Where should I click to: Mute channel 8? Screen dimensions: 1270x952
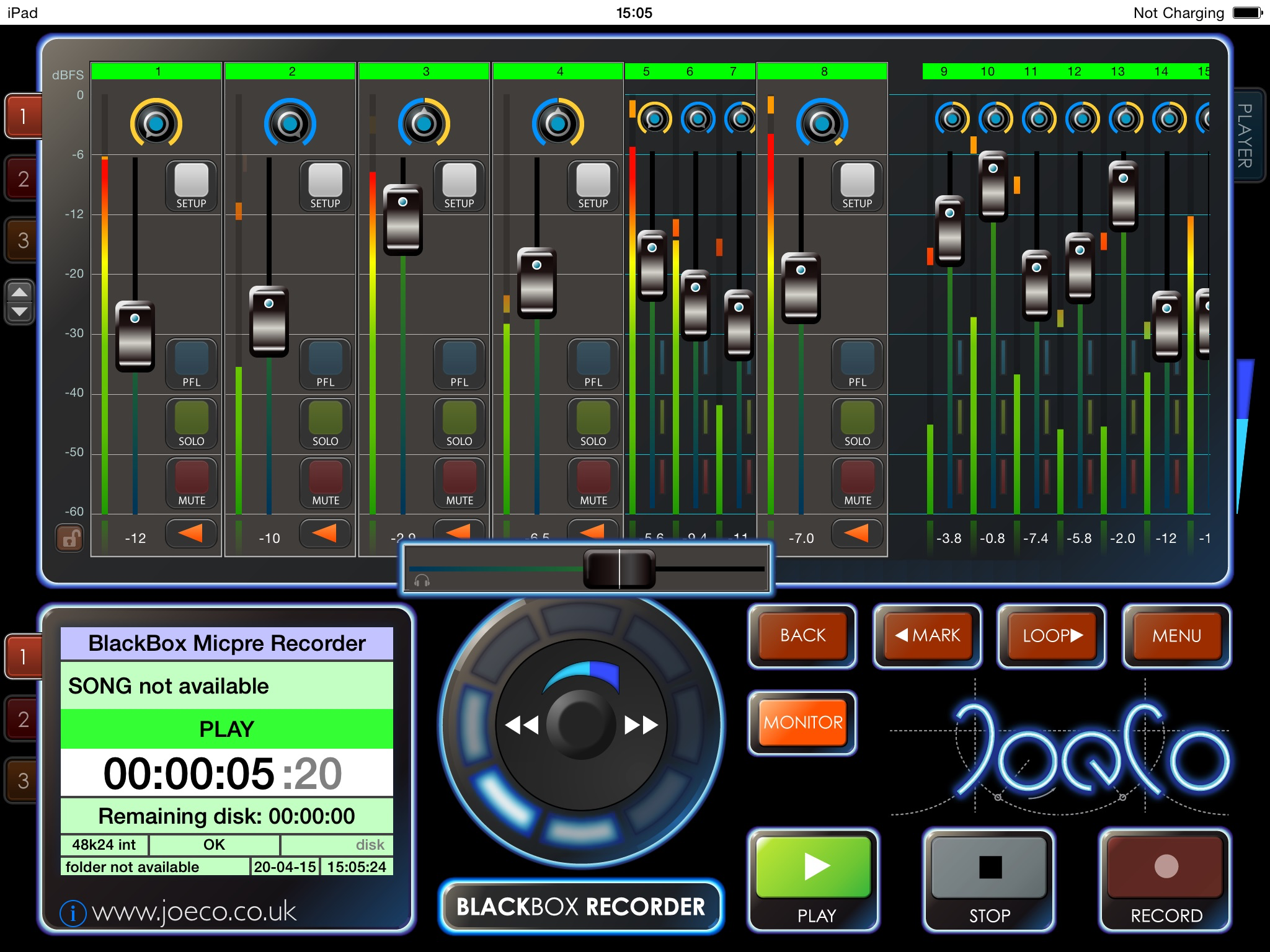coord(857,483)
